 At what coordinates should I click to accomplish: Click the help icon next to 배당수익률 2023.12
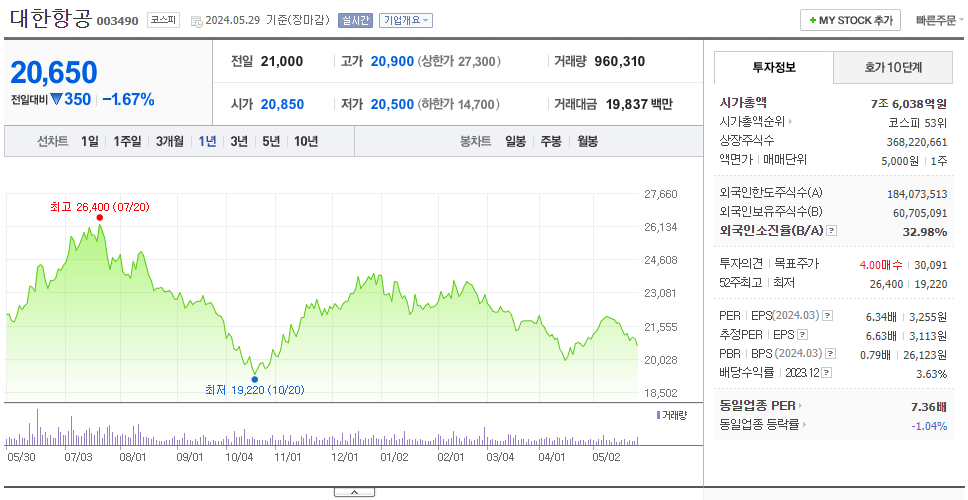coord(827,373)
